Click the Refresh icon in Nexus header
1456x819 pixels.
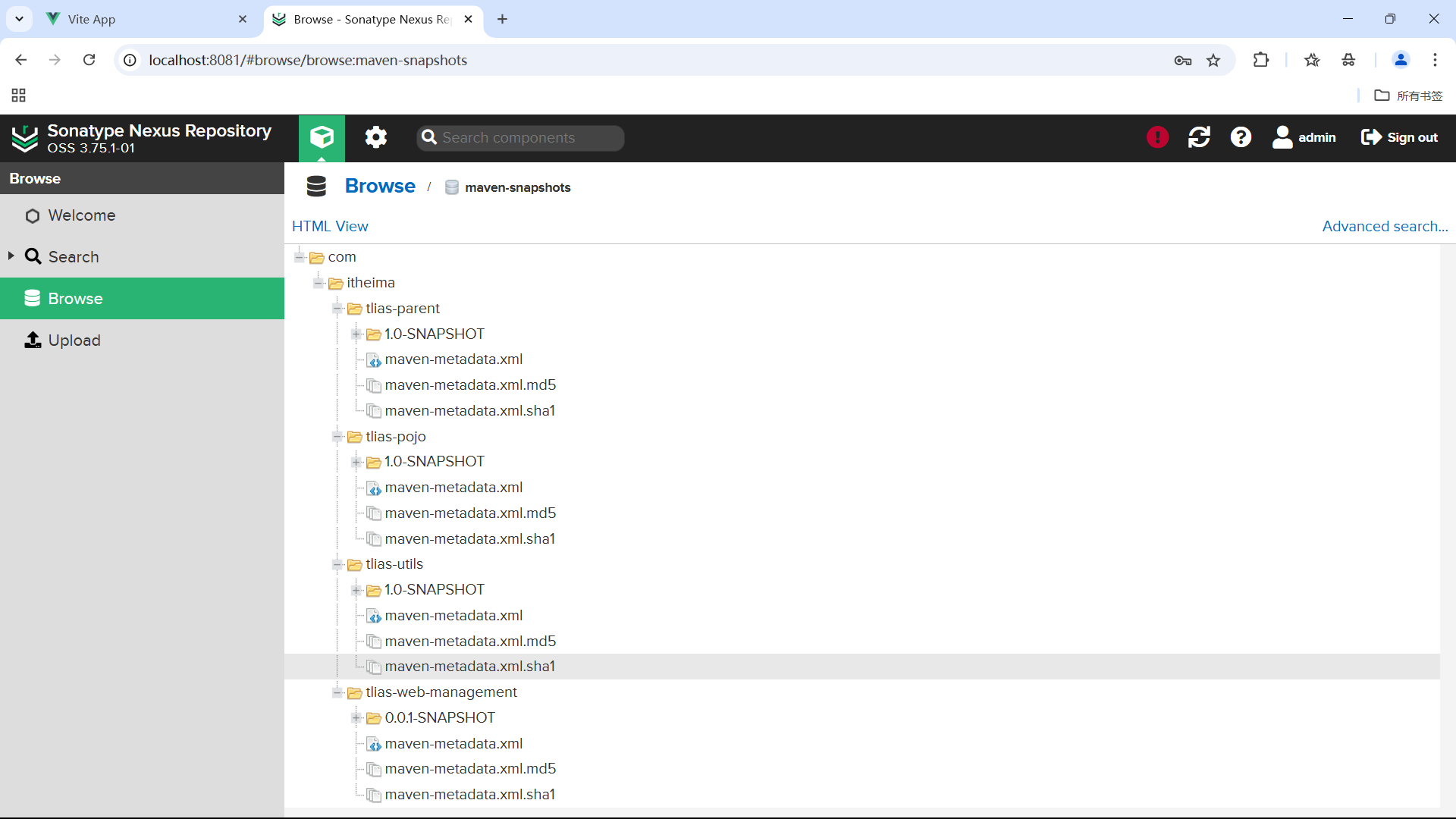point(1199,137)
